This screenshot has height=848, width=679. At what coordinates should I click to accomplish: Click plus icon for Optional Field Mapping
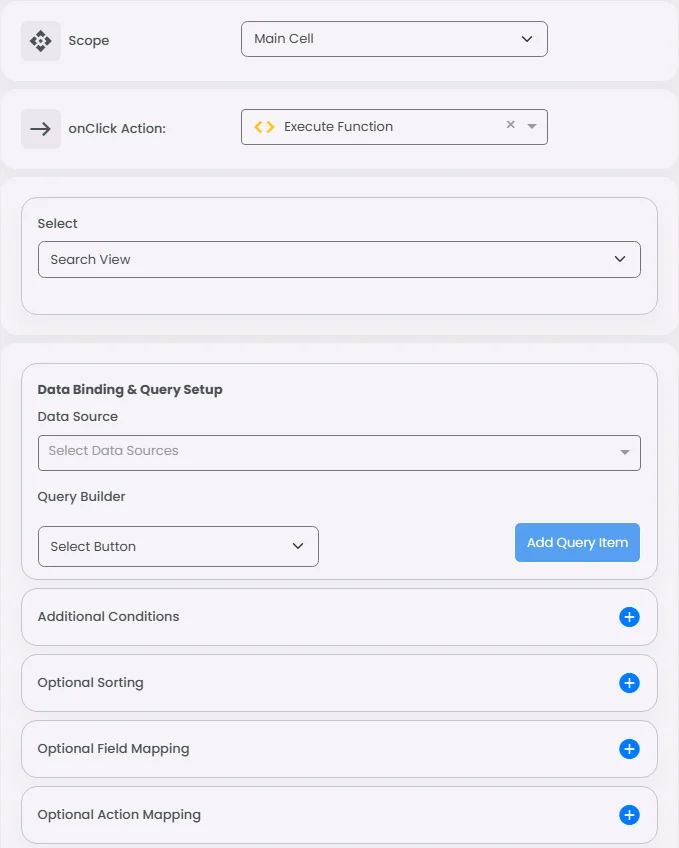(629, 749)
